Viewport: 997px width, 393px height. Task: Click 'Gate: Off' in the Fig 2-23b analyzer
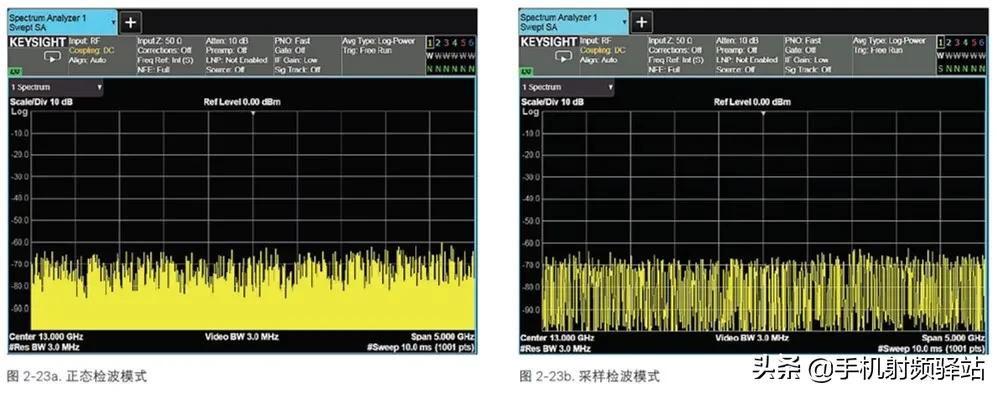800,50
